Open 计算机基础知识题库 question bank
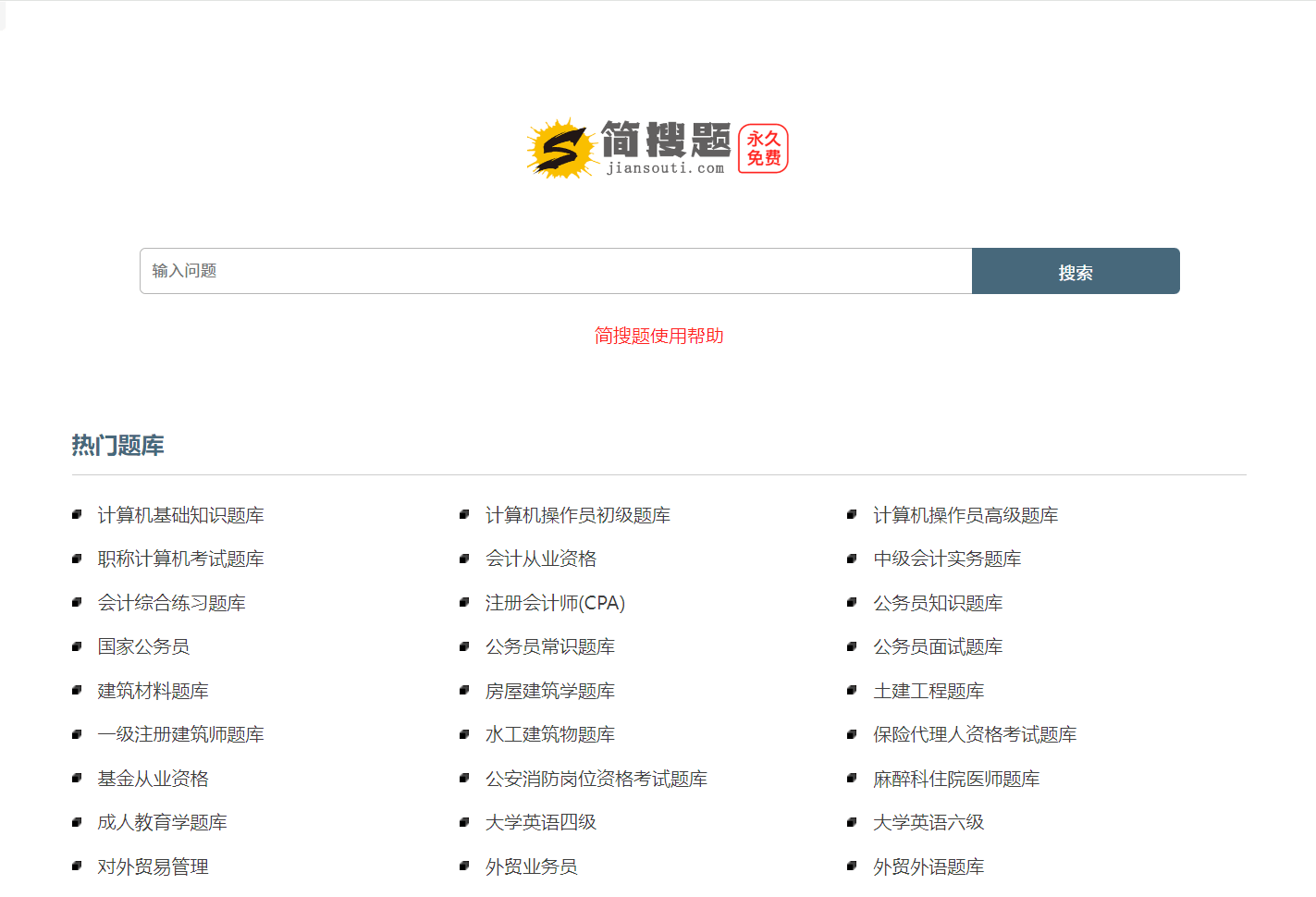 coord(180,515)
